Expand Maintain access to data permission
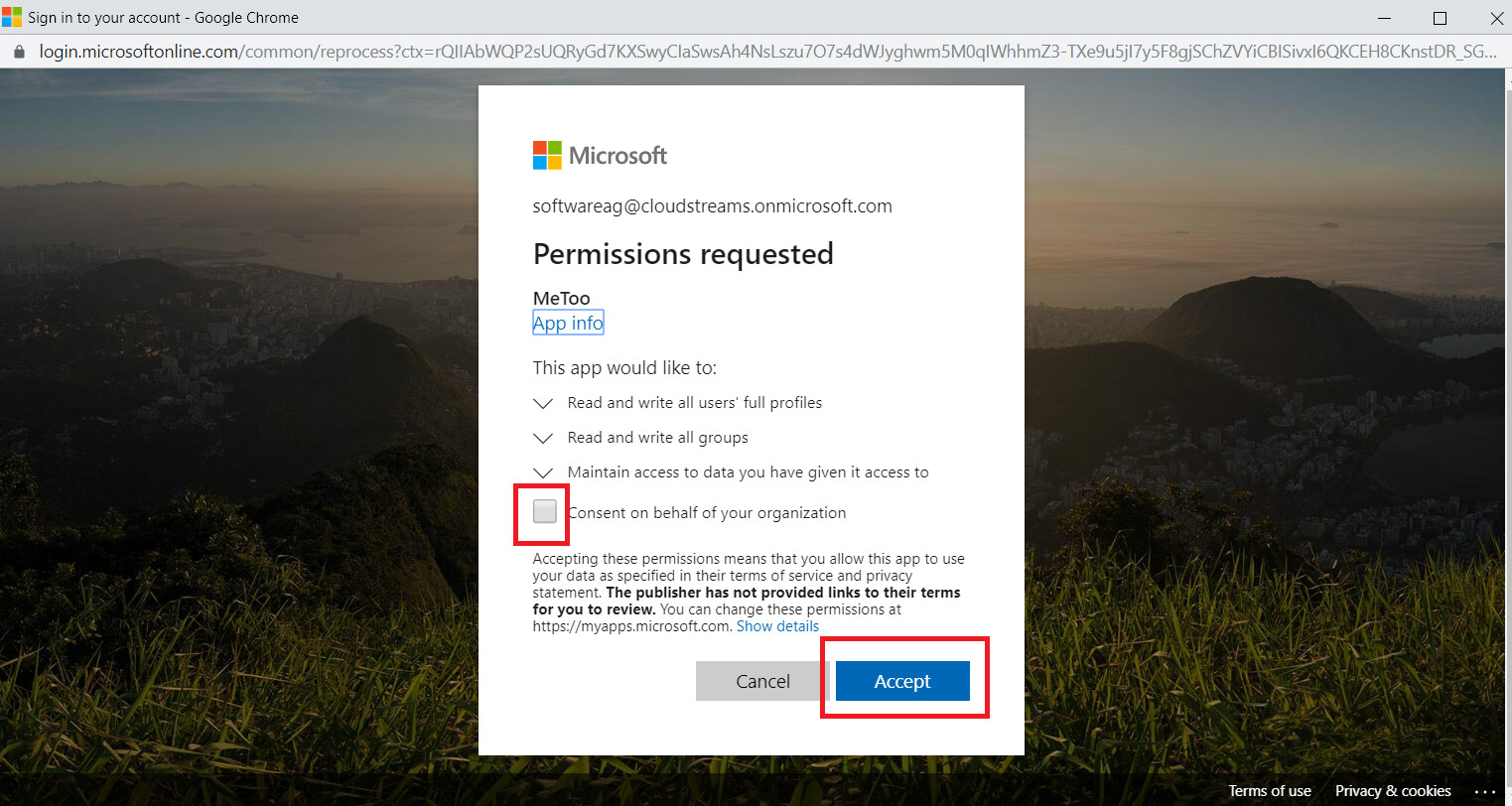 (x=543, y=472)
